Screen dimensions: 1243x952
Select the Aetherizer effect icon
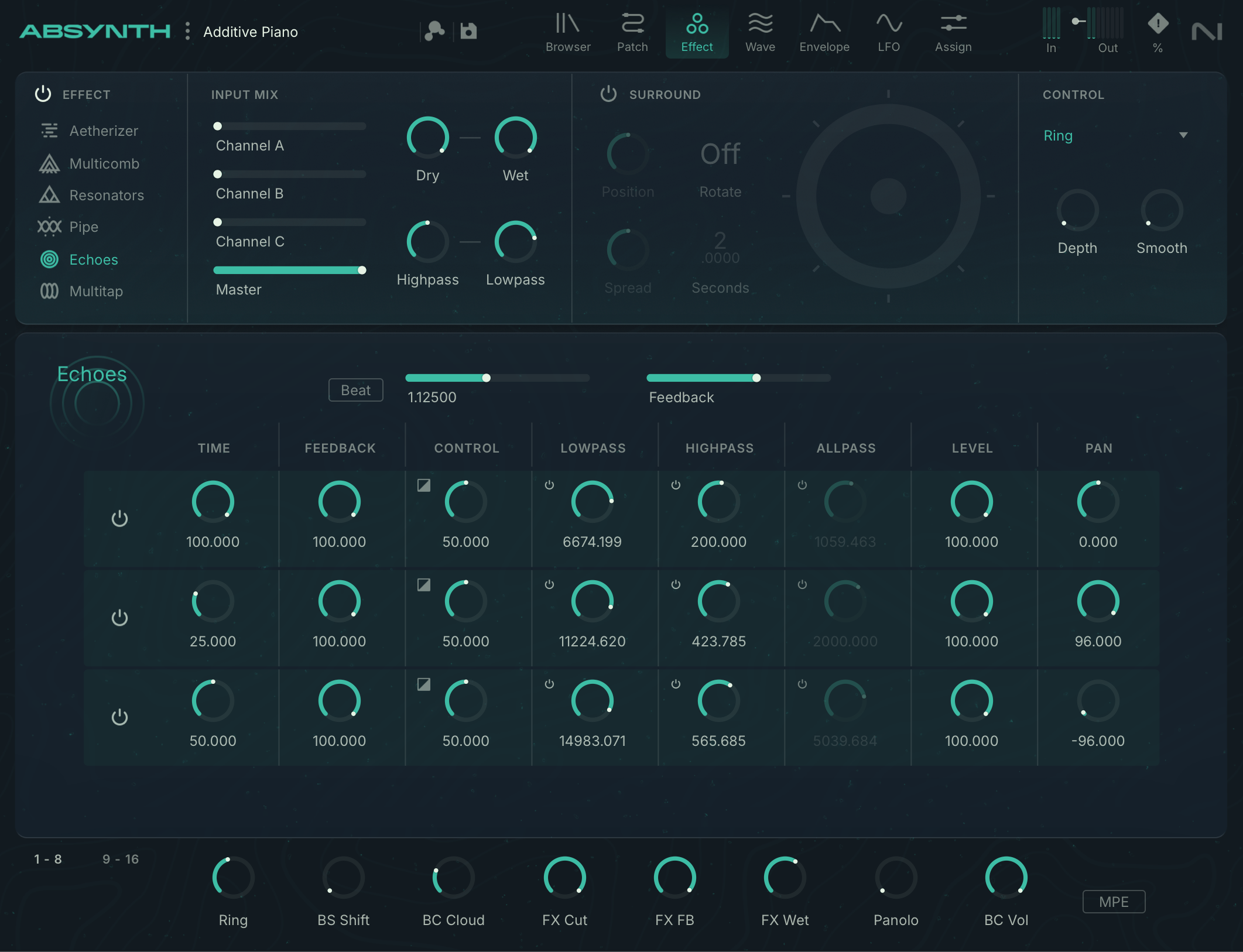coord(49,131)
